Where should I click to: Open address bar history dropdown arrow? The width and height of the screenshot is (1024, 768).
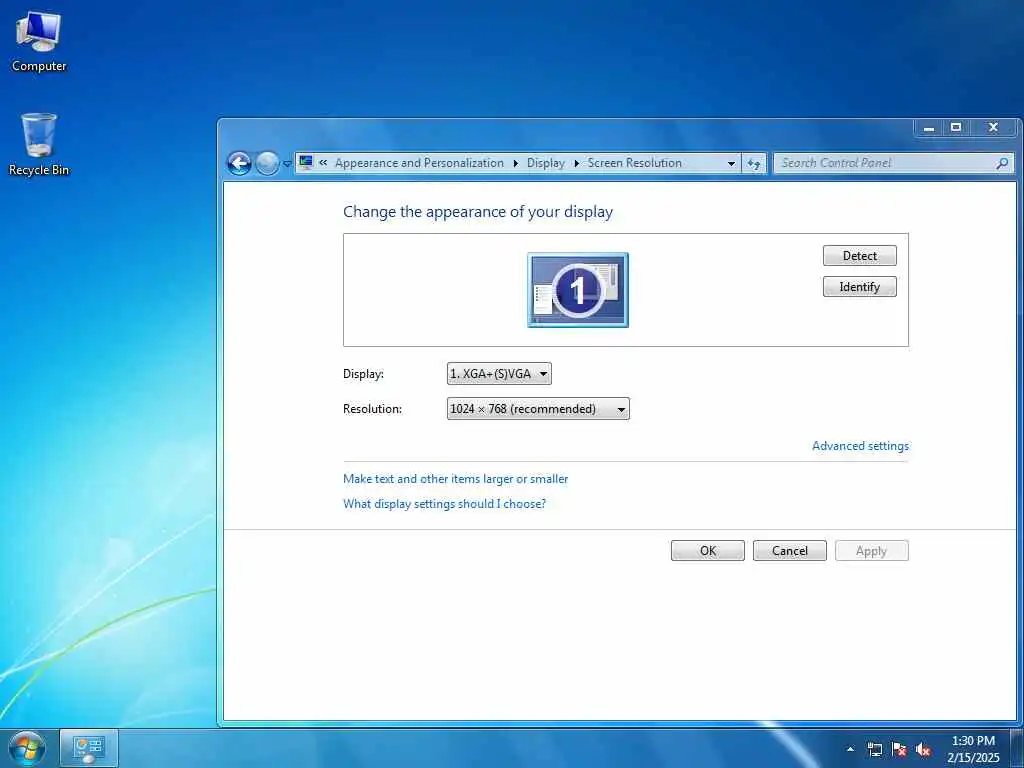pos(731,164)
